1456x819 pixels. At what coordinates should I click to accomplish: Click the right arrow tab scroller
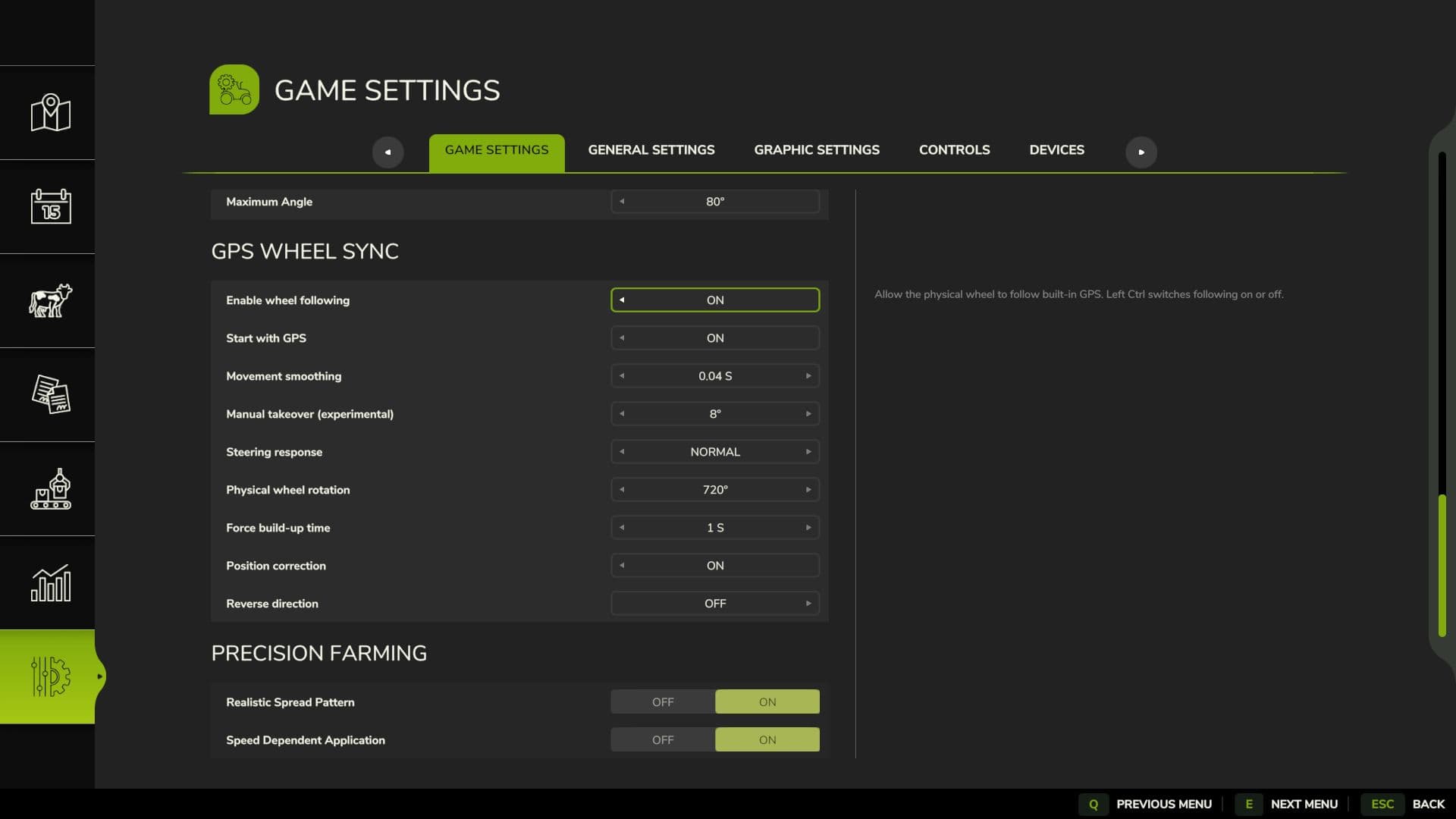[x=1141, y=152]
